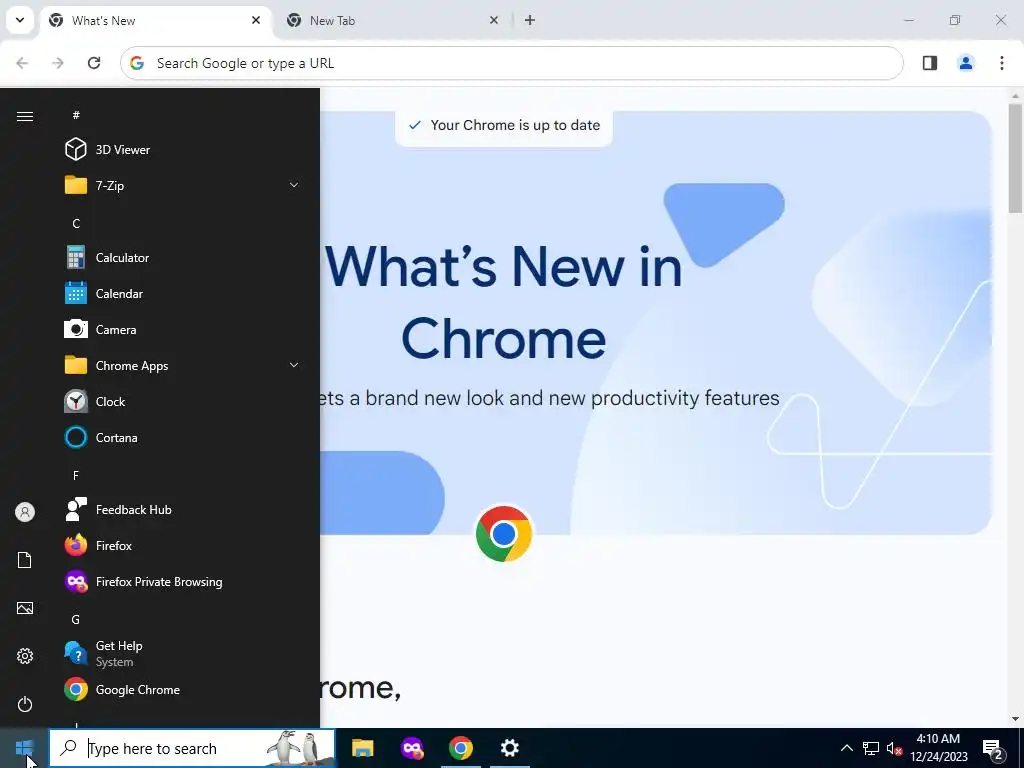Click the F letter group header
This screenshot has width=1024, height=768.
[76, 475]
